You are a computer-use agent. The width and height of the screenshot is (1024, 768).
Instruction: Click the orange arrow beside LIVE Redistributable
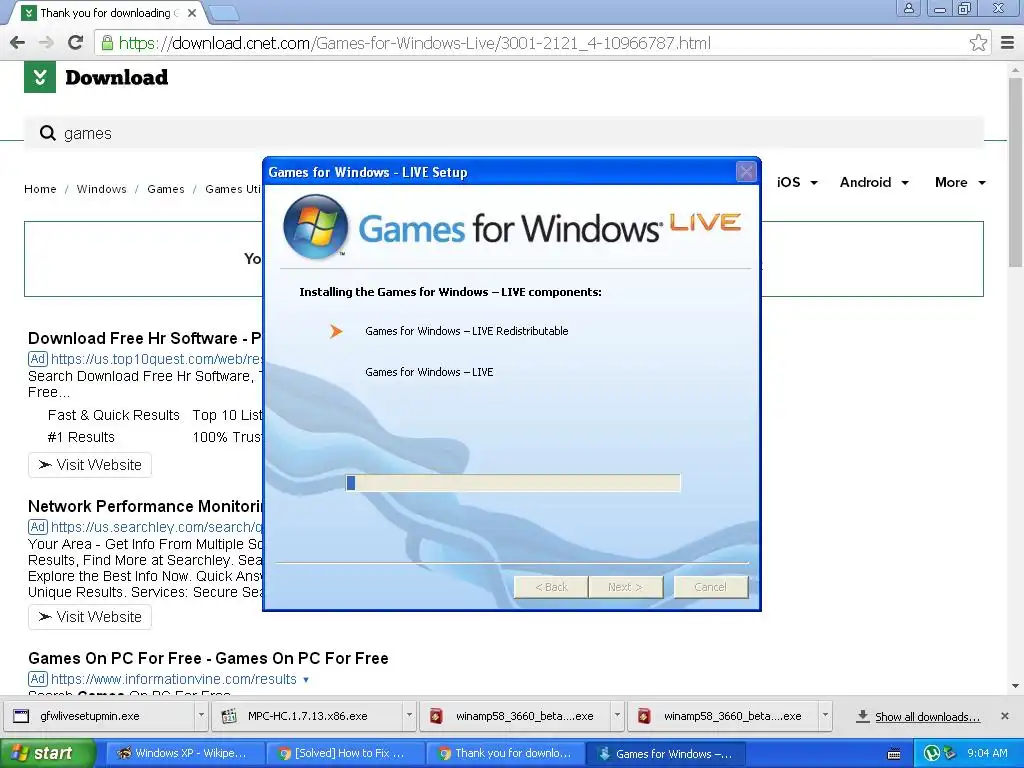[x=336, y=331]
